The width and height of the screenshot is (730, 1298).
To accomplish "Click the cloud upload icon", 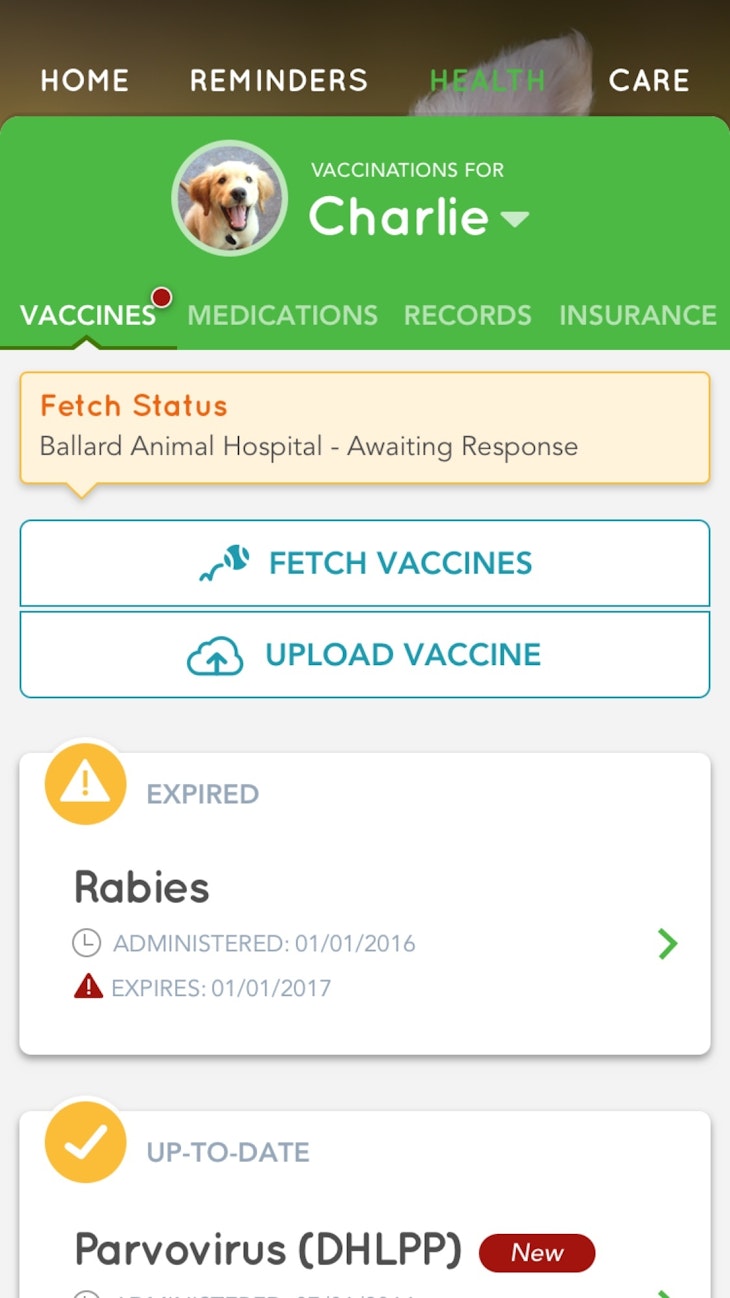I will 215,656.
